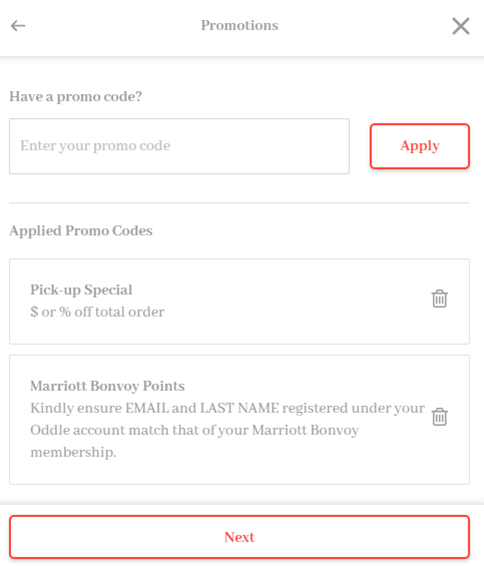Go back using the left arrow icon

pos(18,26)
